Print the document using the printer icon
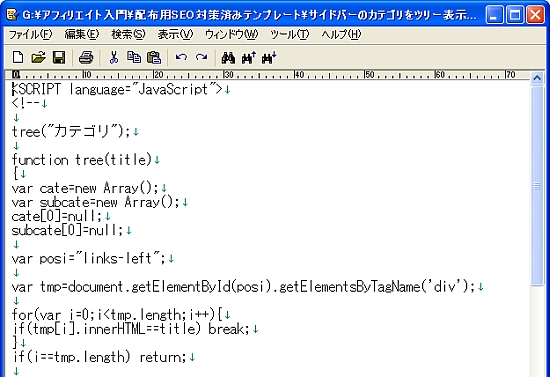 click(86, 58)
